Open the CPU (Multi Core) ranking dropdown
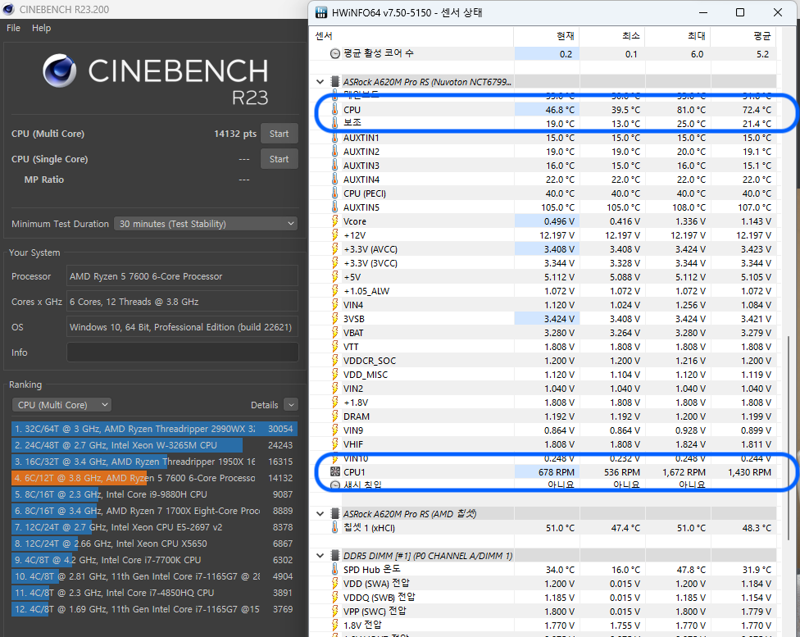This screenshot has height=637, width=800. pyautogui.click(x=61, y=405)
